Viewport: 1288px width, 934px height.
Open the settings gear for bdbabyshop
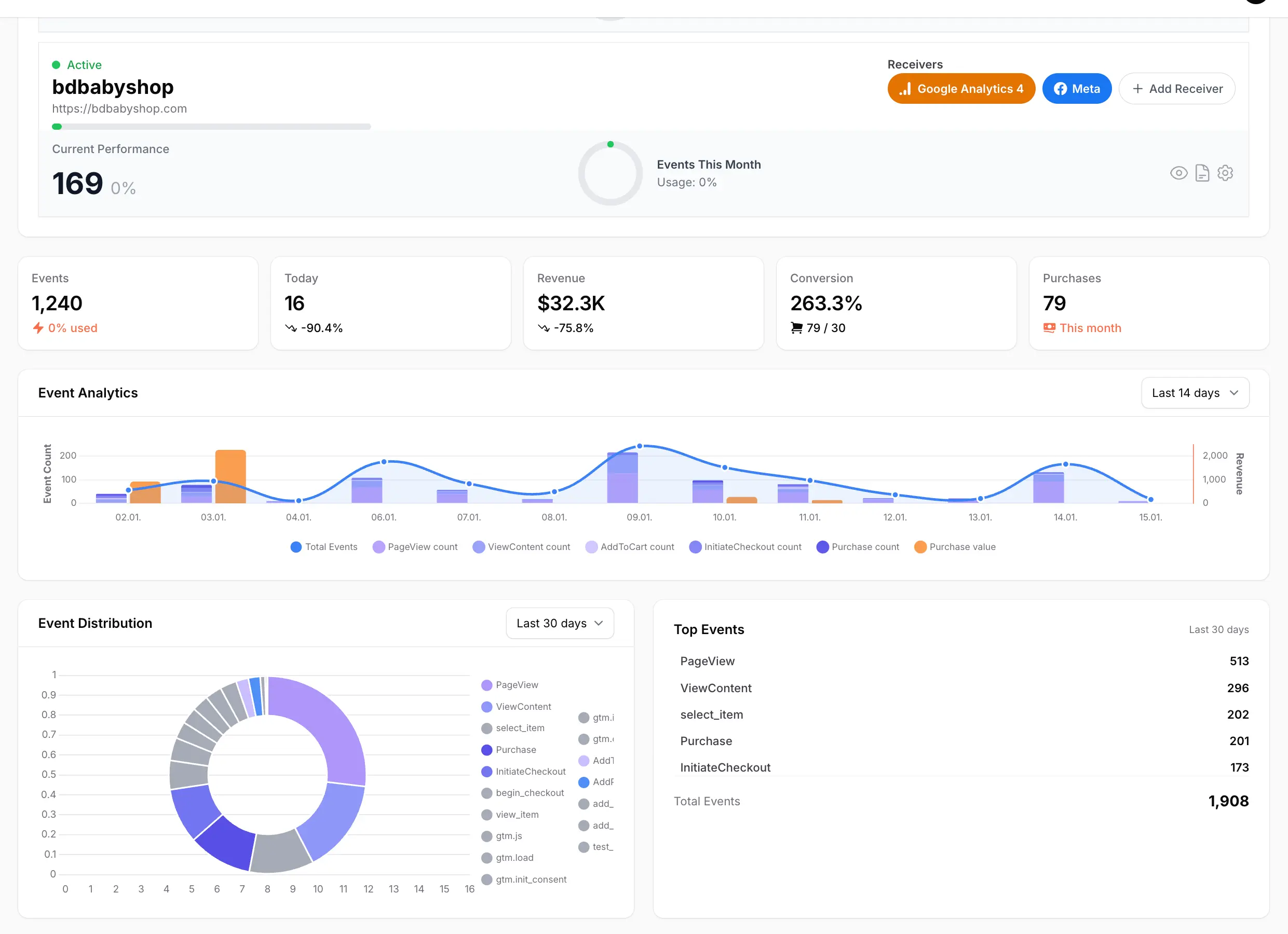[1225, 173]
